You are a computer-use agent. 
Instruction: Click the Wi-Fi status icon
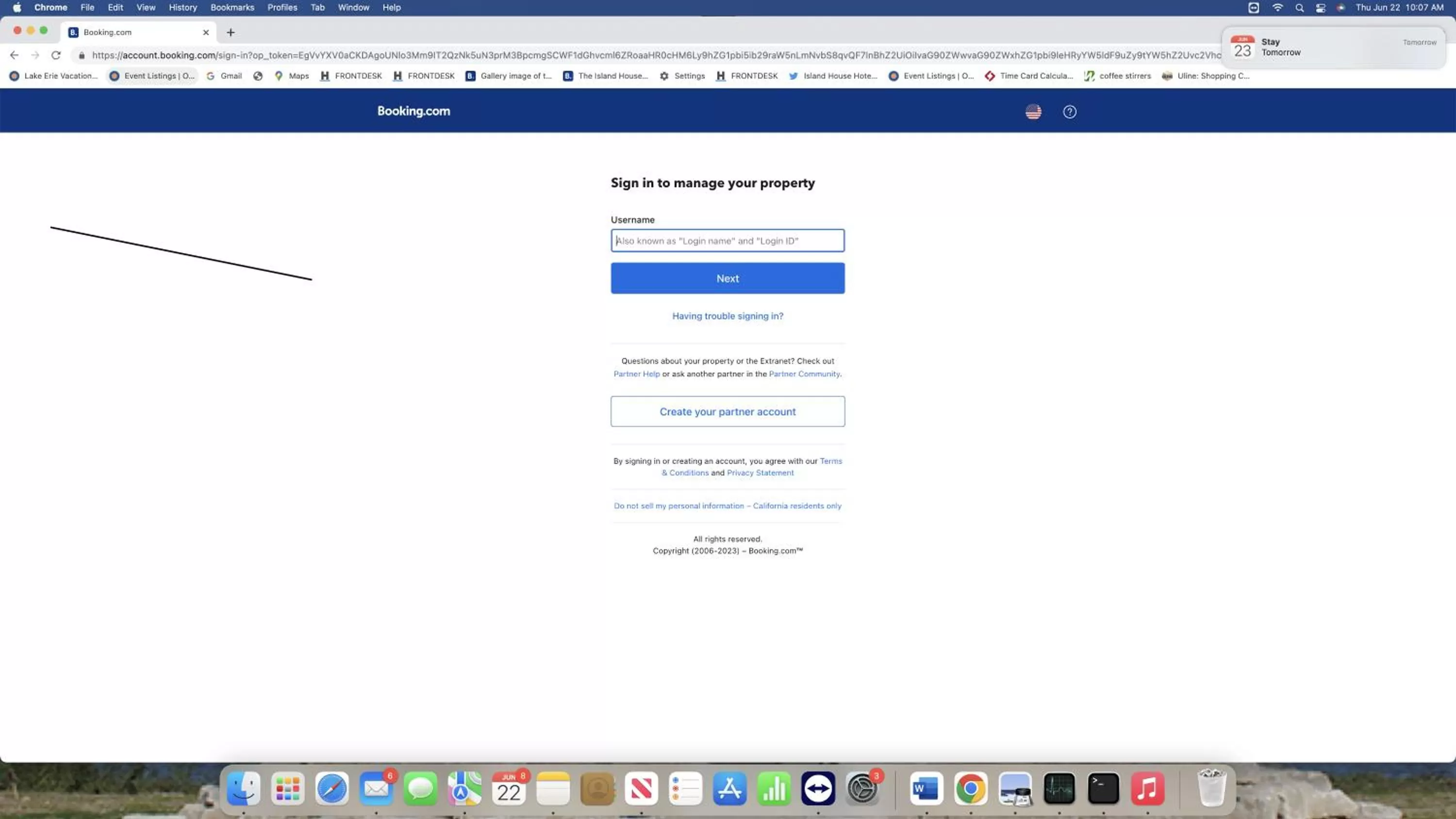pyautogui.click(x=1277, y=8)
